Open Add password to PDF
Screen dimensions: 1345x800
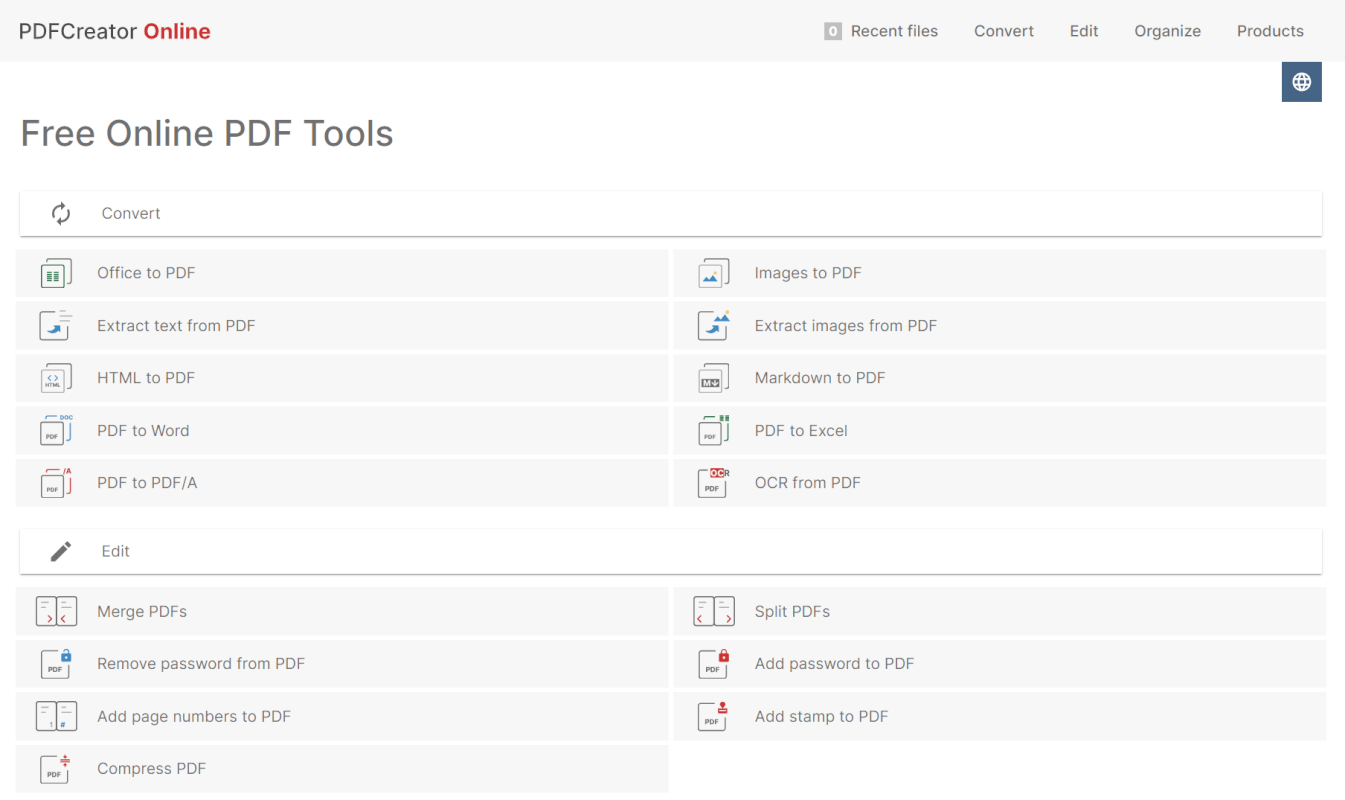click(1000, 664)
